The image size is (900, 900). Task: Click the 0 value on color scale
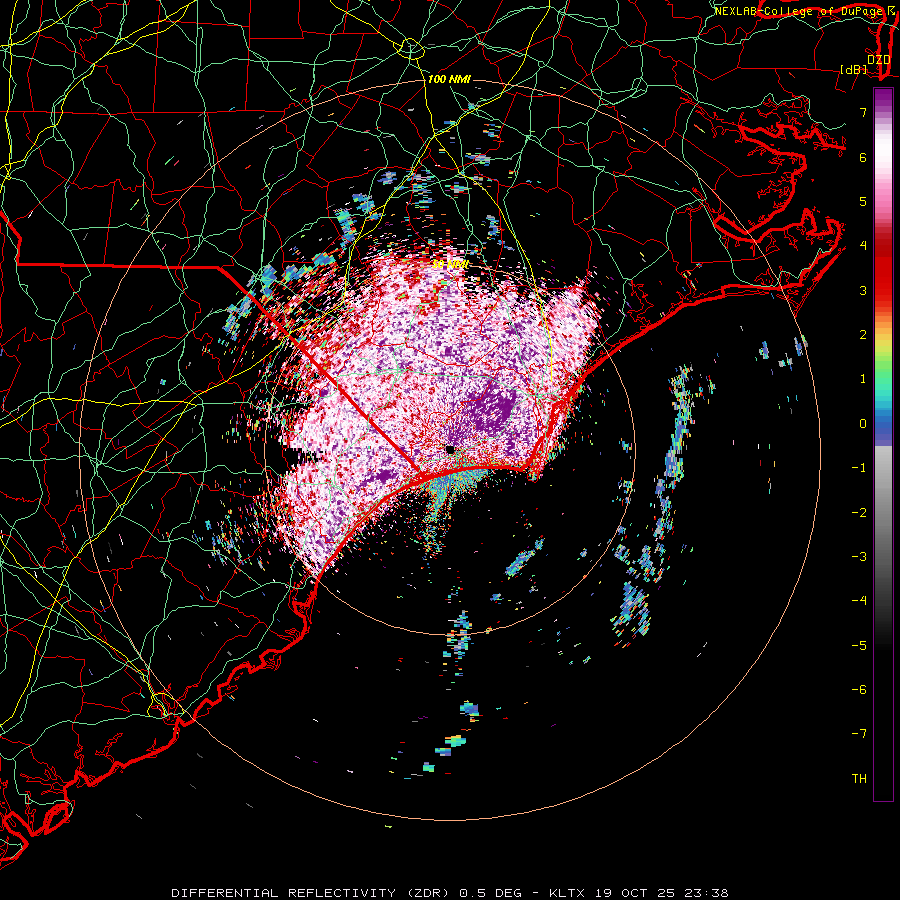point(863,424)
